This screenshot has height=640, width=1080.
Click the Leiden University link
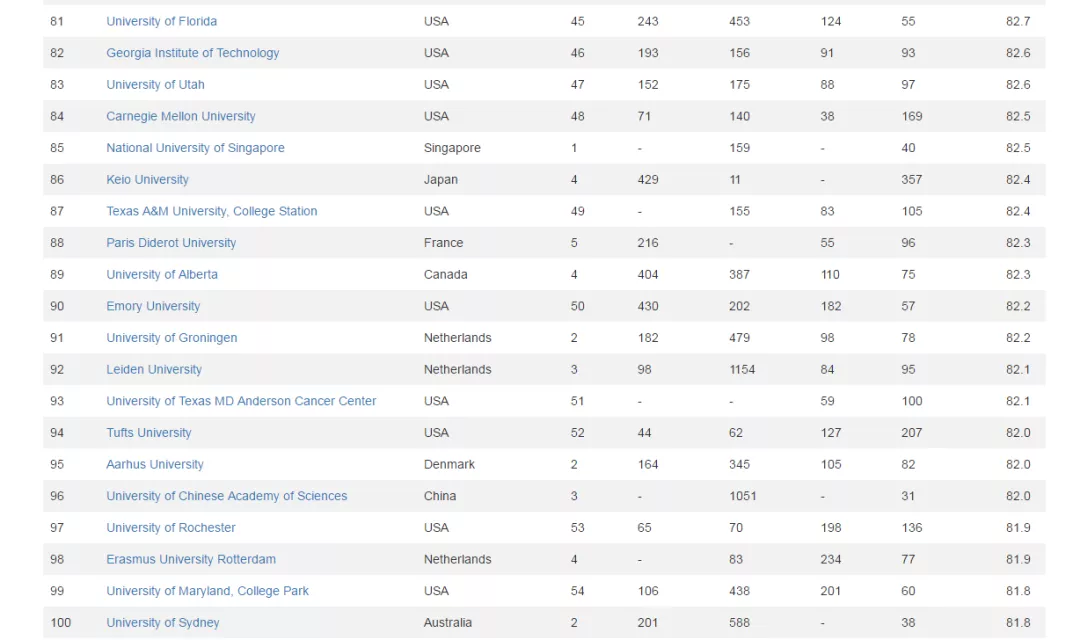(154, 370)
